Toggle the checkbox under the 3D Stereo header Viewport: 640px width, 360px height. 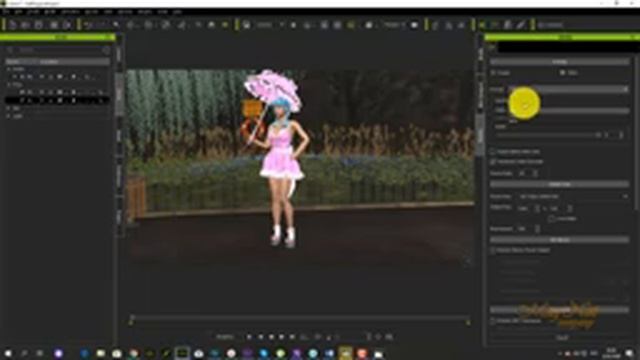tap(493, 250)
